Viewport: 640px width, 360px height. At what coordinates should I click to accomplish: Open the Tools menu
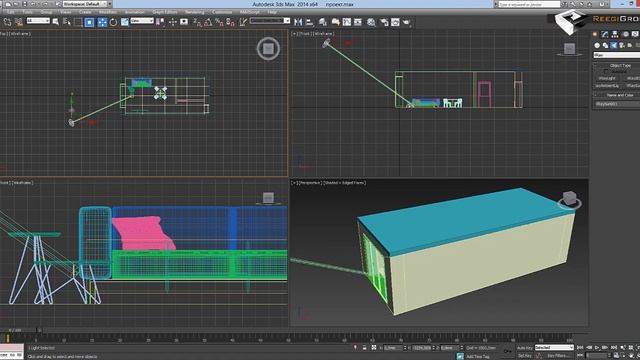pos(28,12)
